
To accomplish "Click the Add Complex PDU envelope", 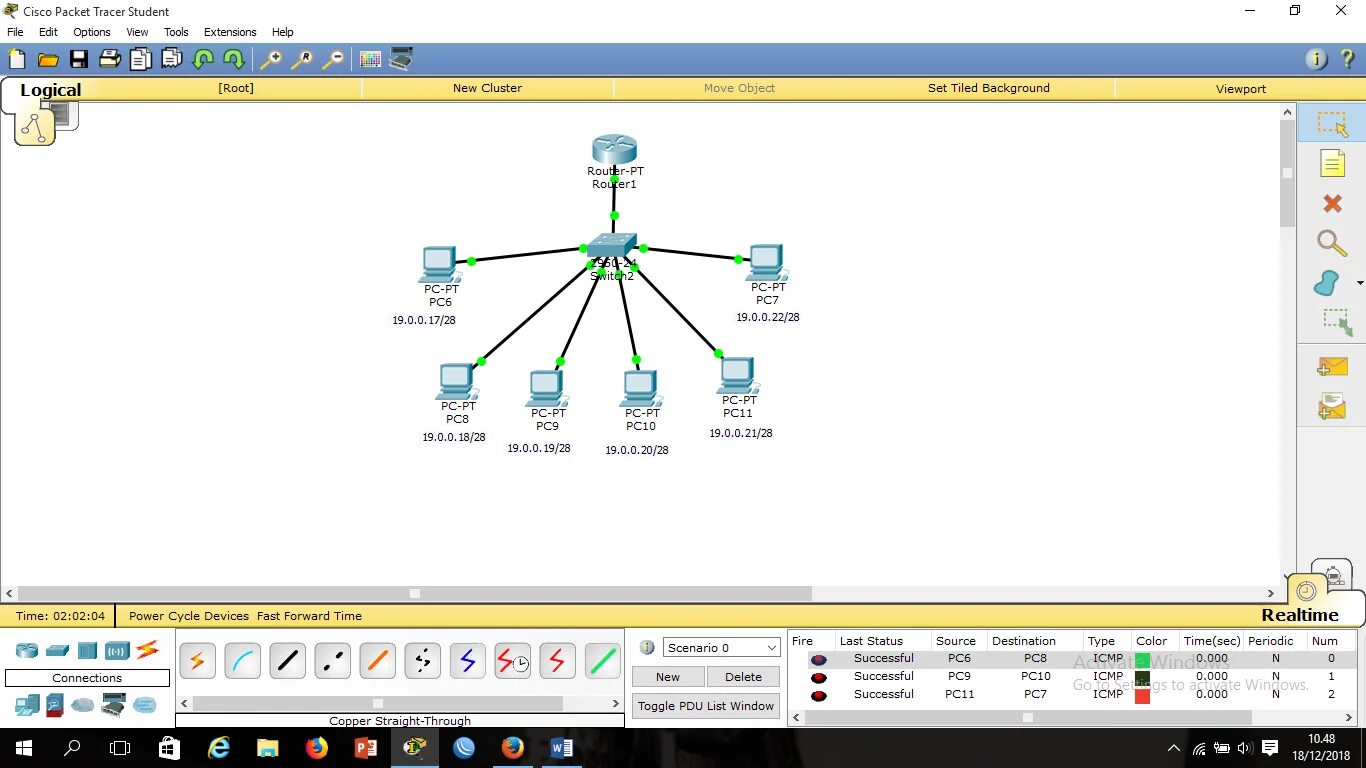I will (x=1332, y=406).
